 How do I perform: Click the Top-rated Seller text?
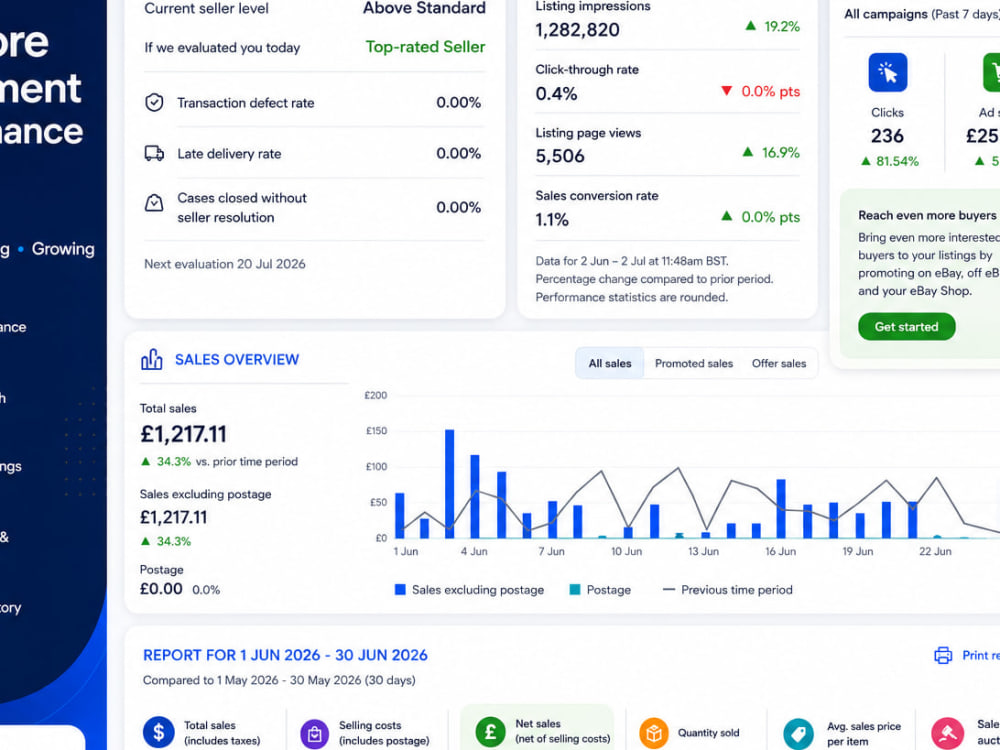click(425, 47)
